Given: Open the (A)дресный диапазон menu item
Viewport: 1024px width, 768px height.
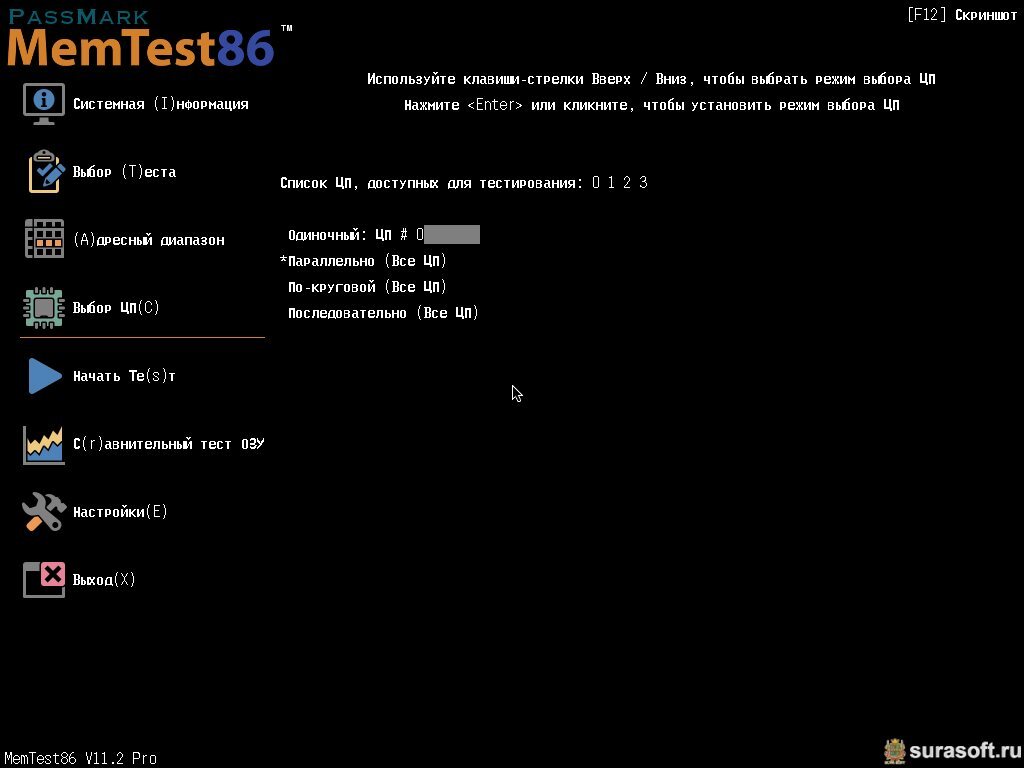Looking at the screenshot, I should 149,240.
